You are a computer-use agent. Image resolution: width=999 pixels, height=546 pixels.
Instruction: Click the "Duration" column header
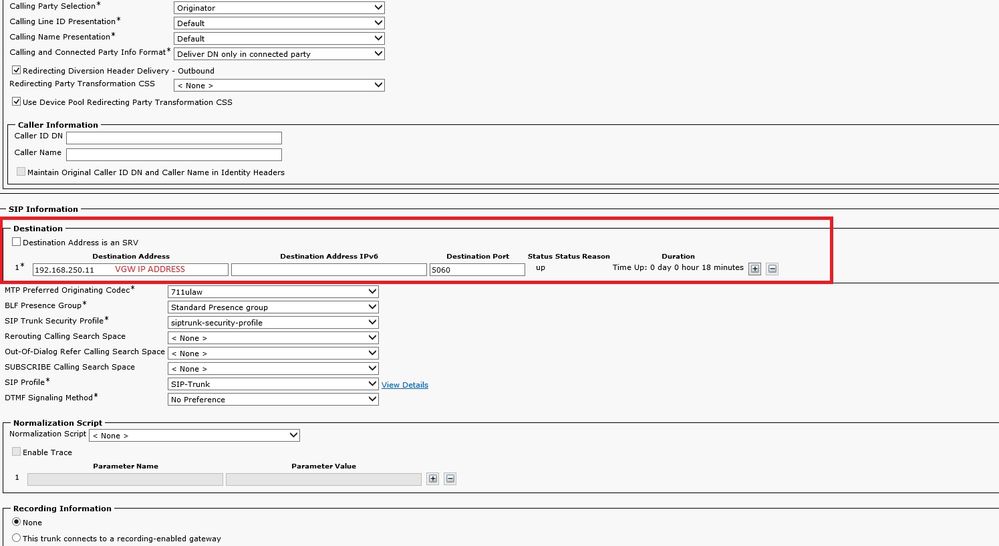pos(678,256)
